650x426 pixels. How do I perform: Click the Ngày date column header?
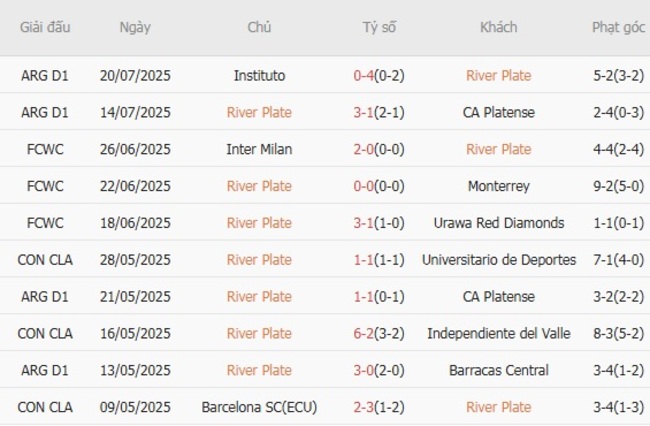[x=135, y=27]
